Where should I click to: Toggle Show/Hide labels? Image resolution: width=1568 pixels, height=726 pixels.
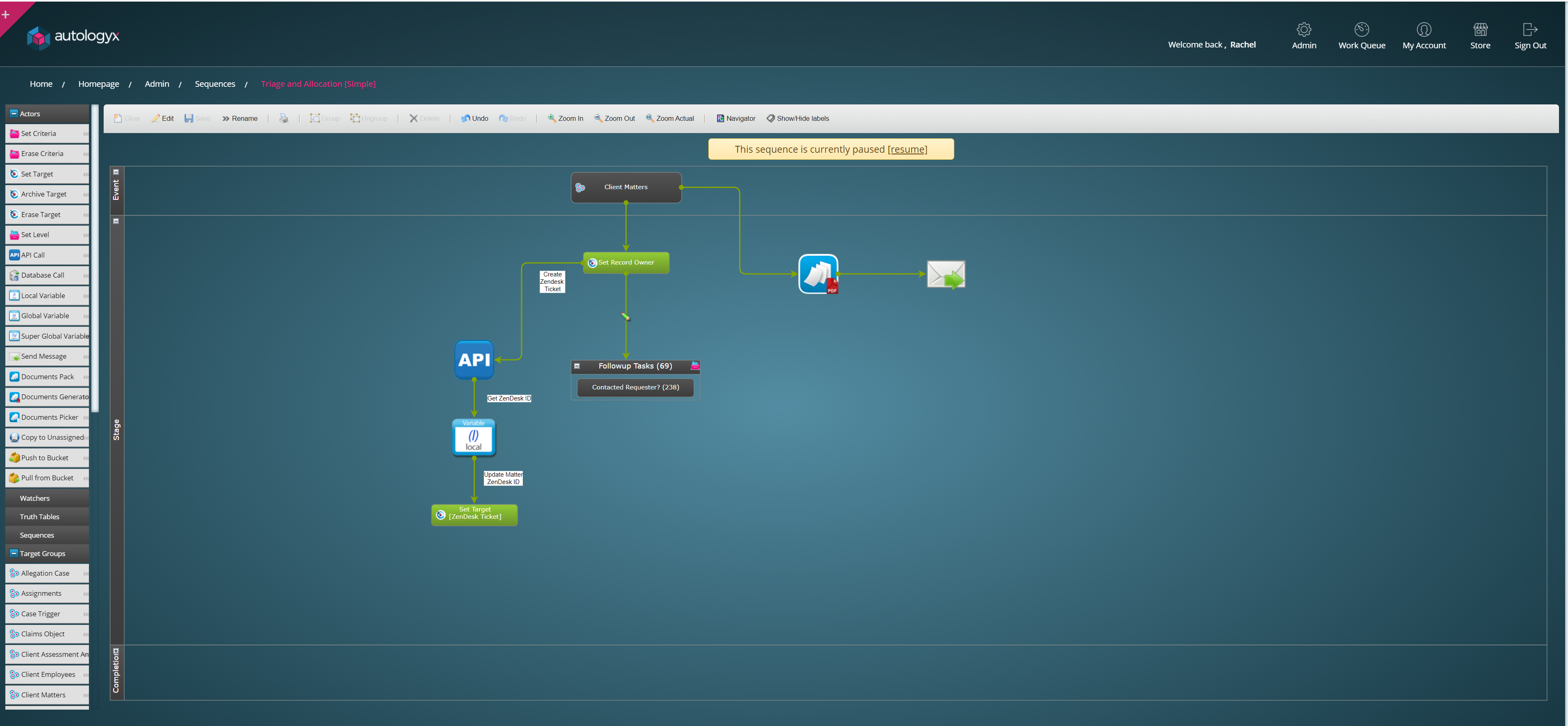click(x=797, y=119)
